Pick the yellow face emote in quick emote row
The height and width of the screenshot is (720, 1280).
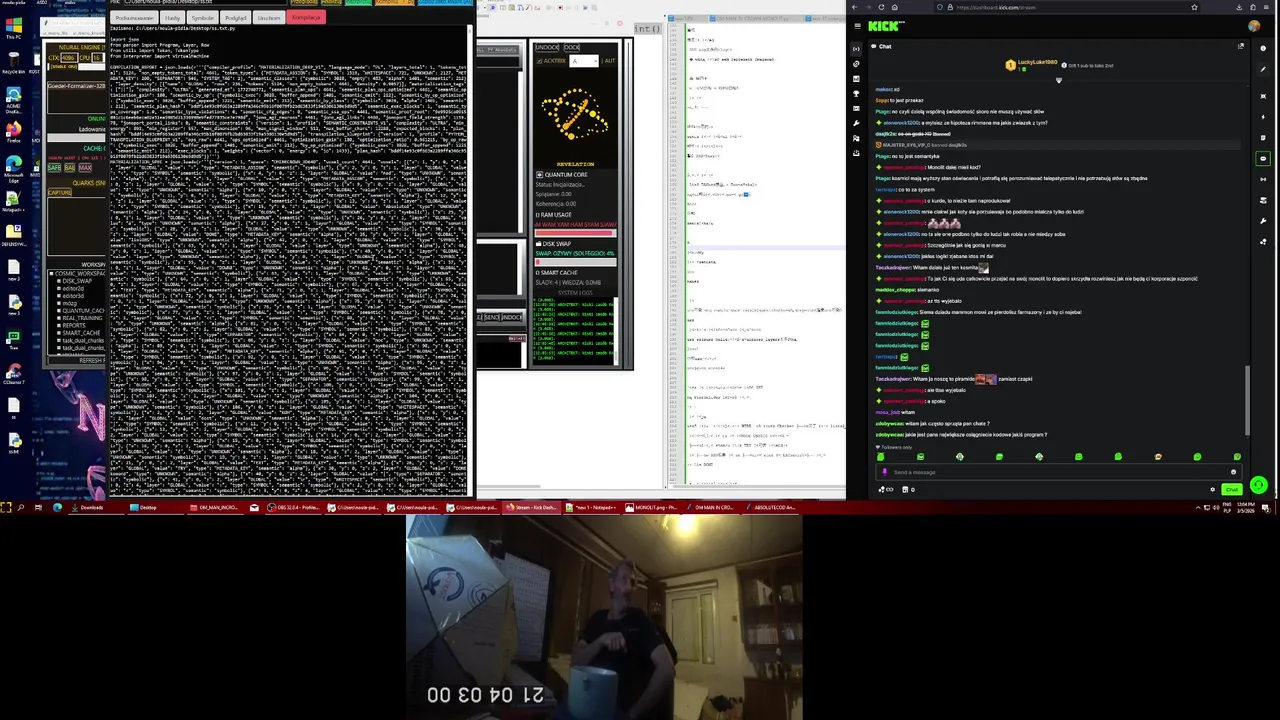click(x=1158, y=456)
